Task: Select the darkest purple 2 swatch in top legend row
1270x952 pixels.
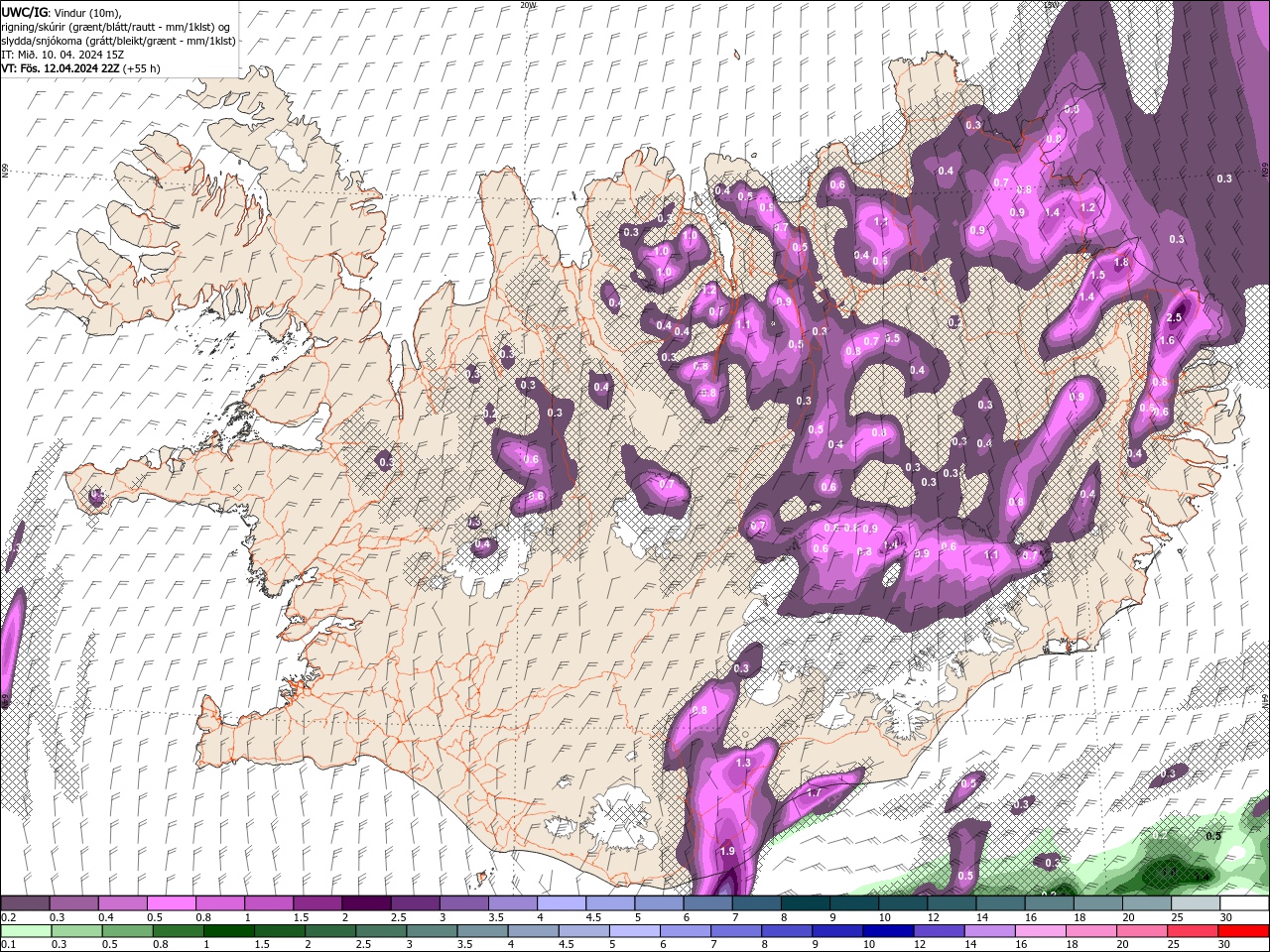Action: (x=366, y=903)
